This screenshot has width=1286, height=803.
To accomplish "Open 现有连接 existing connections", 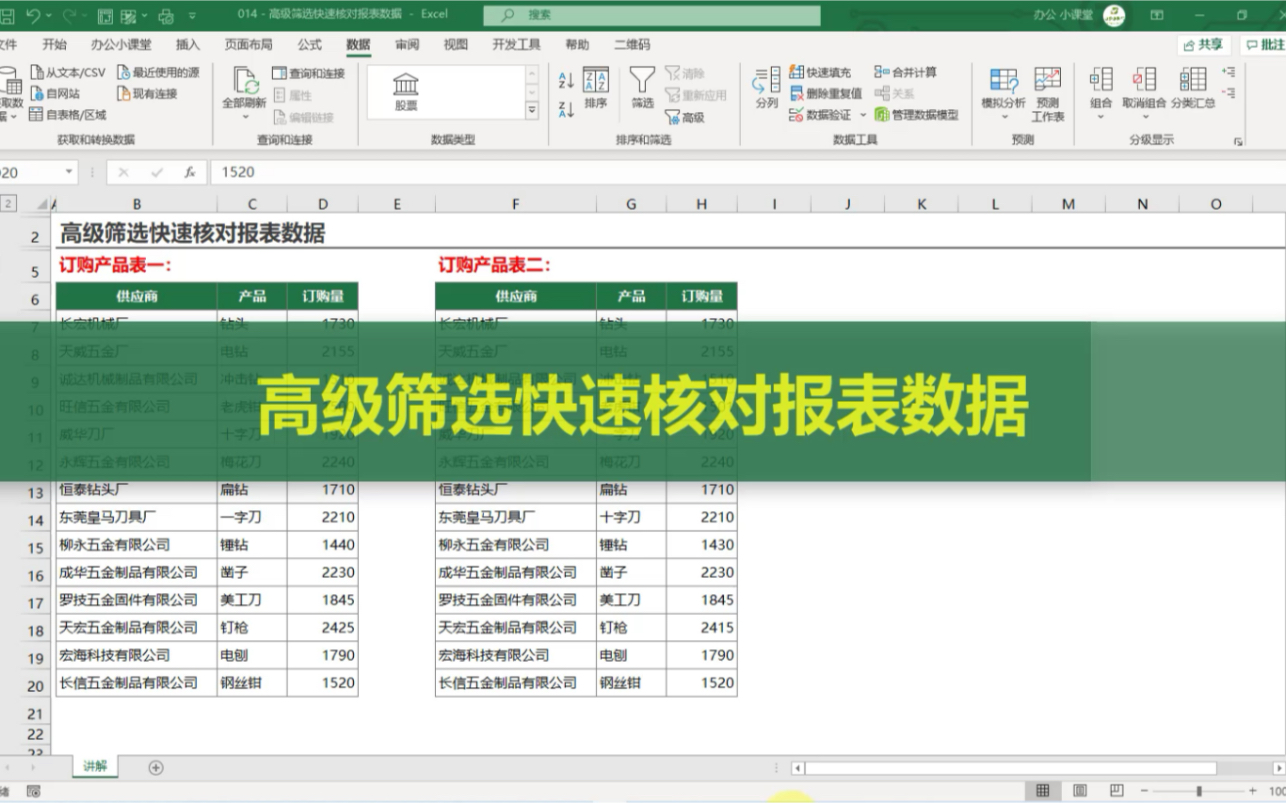I will pyautogui.click(x=147, y=94).
